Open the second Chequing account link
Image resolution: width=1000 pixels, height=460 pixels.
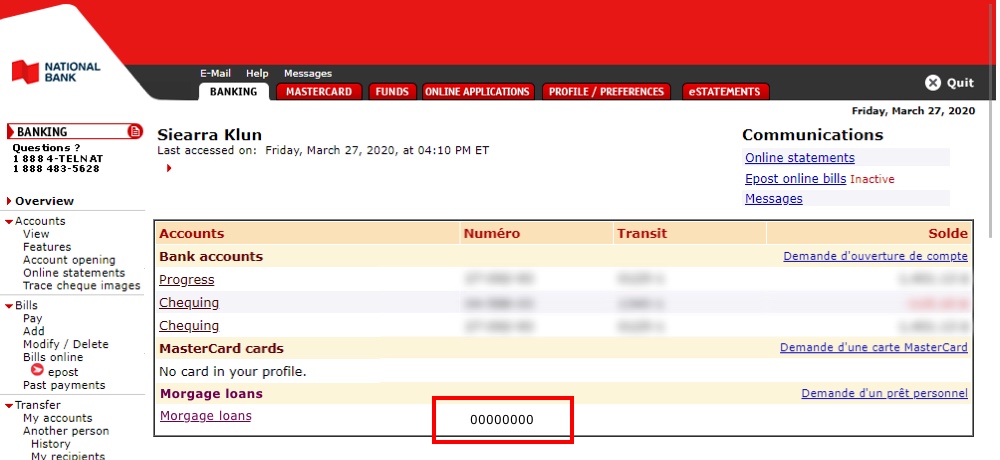click(x=189, y=325)
